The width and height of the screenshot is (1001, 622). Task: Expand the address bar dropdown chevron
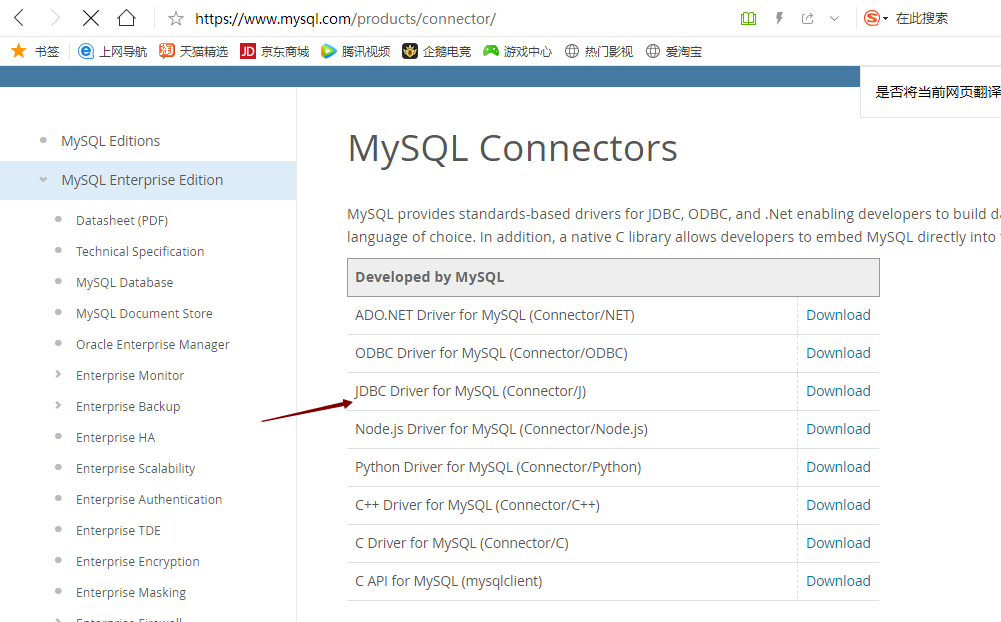click(x=834, y=19)
